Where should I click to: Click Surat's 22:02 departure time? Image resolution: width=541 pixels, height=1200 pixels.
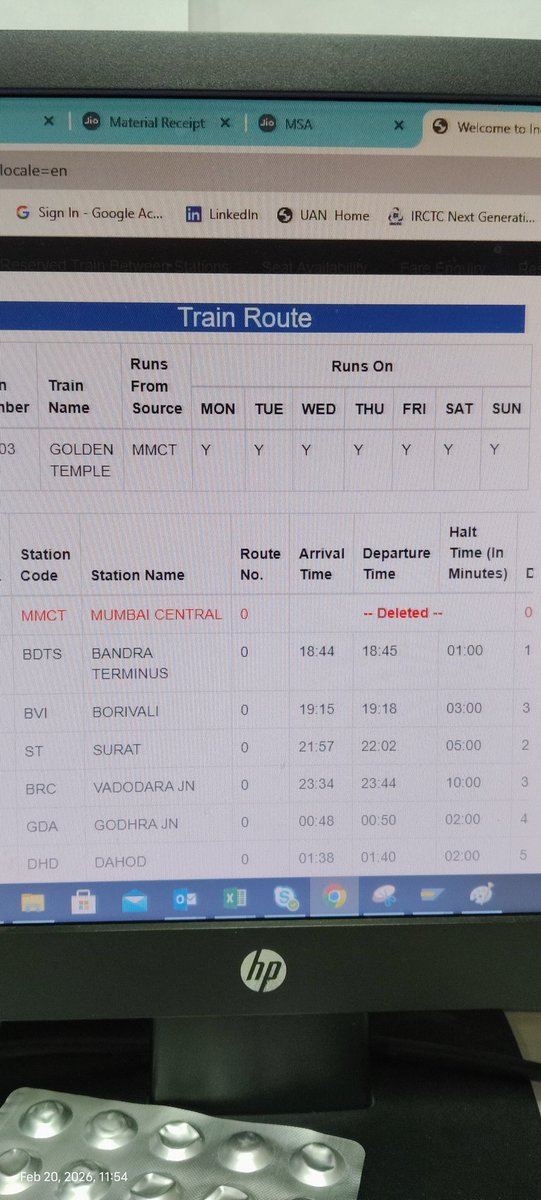pos(379,746)
